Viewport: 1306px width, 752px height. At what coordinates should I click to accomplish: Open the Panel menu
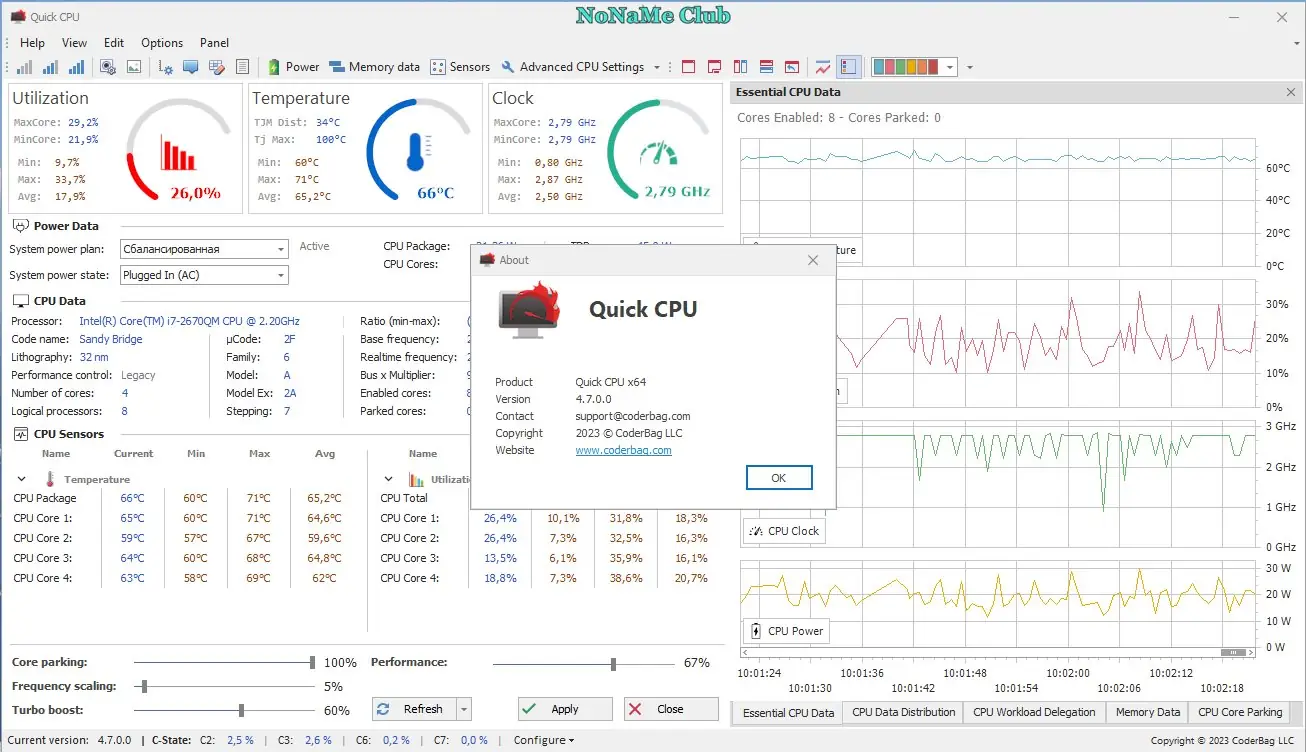click(214, 43)
